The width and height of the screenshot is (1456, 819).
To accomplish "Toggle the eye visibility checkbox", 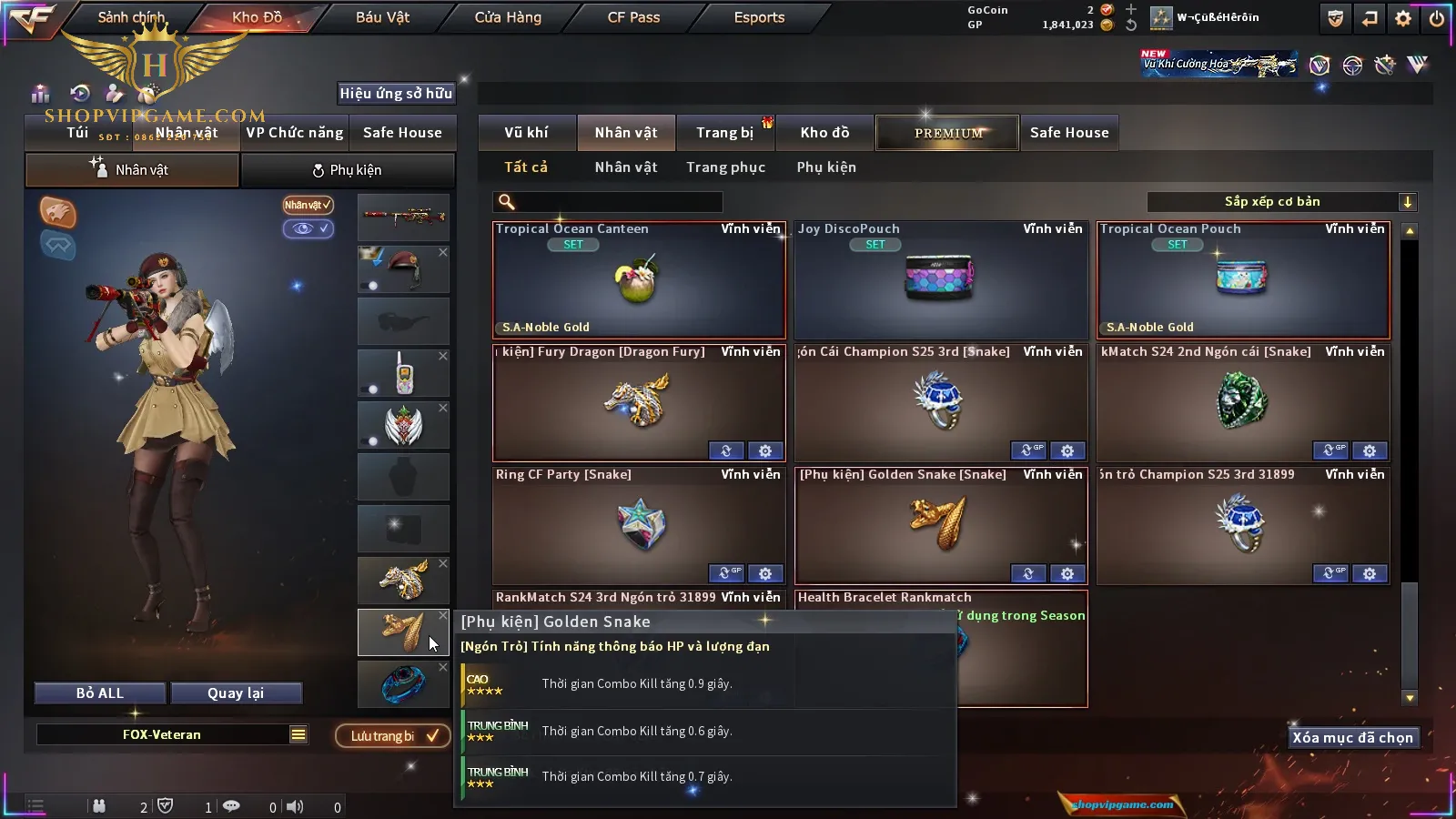I will (308, 228).
